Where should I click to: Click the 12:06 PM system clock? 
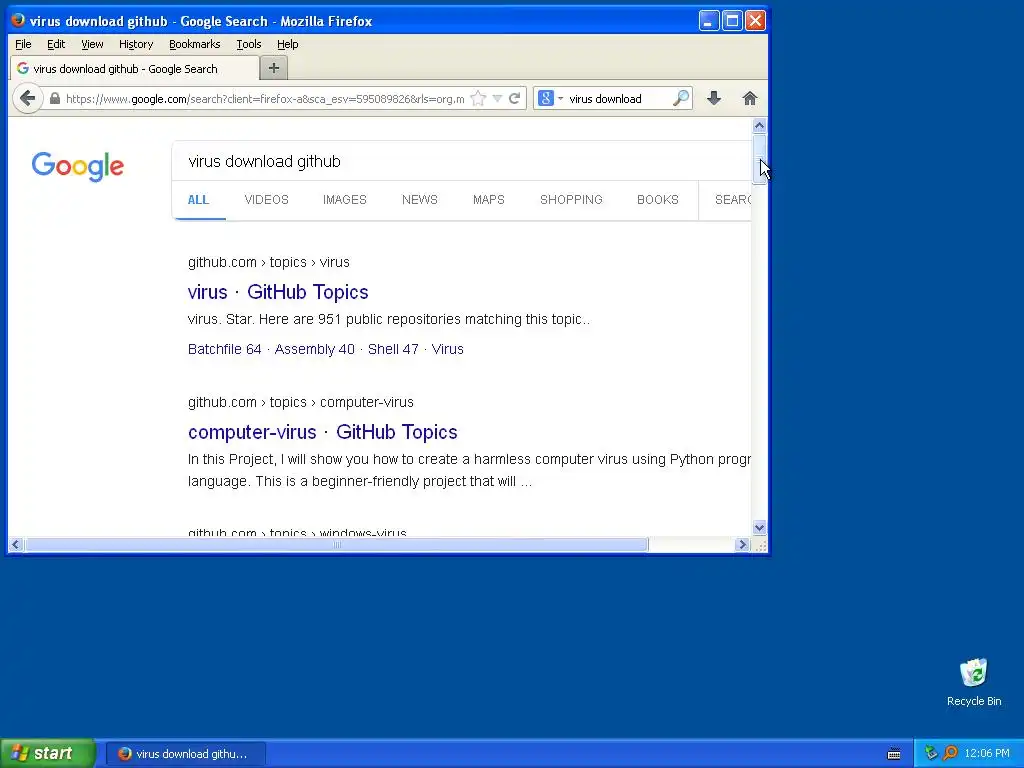[987, 754]
